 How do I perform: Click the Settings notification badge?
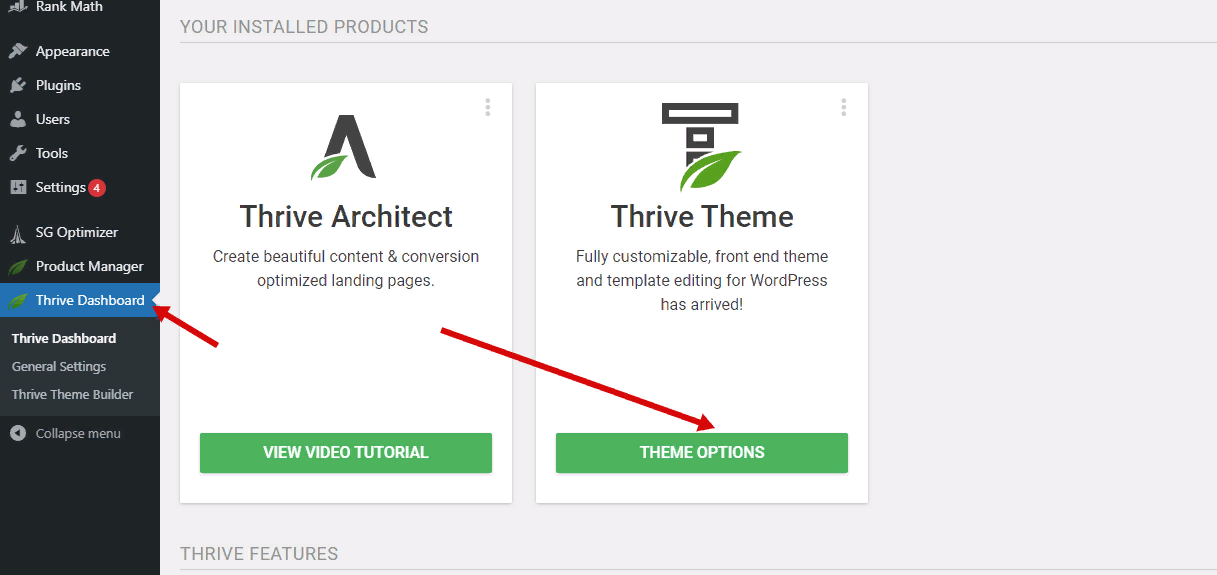pyautogui.click(x=97, y=188)
